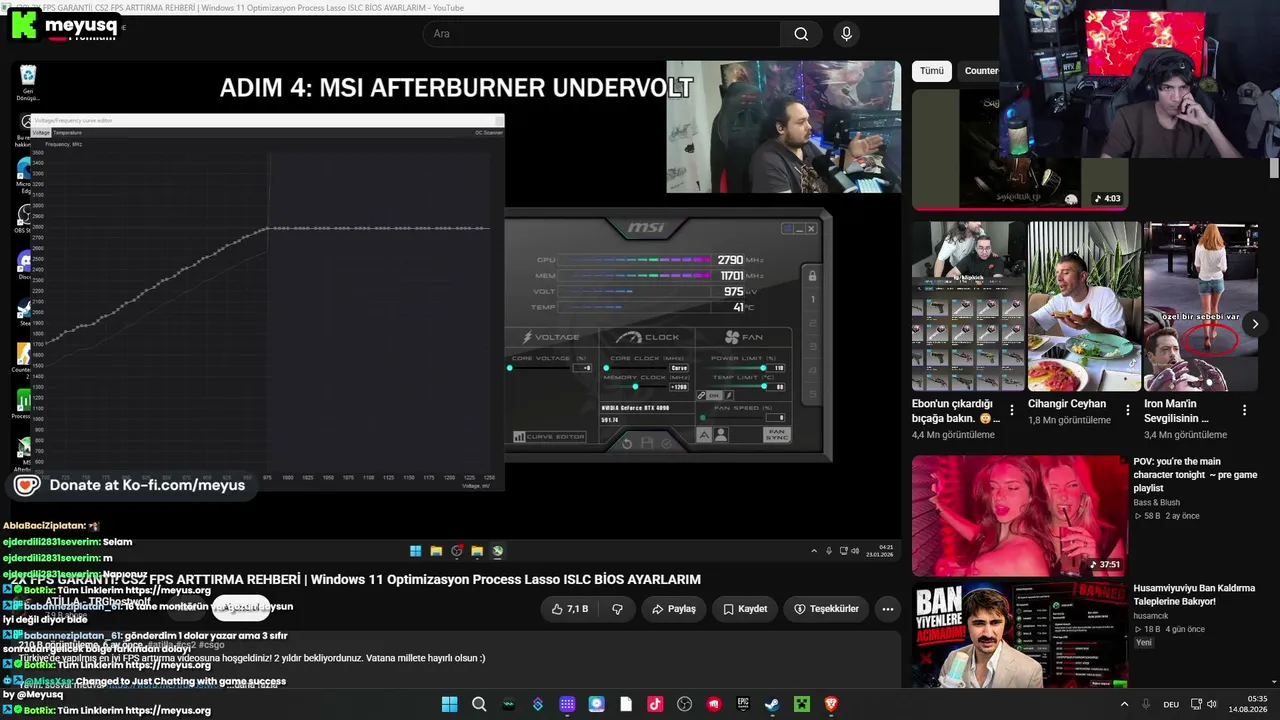Adjust the Temp Limit slider handle

(764, 386)
